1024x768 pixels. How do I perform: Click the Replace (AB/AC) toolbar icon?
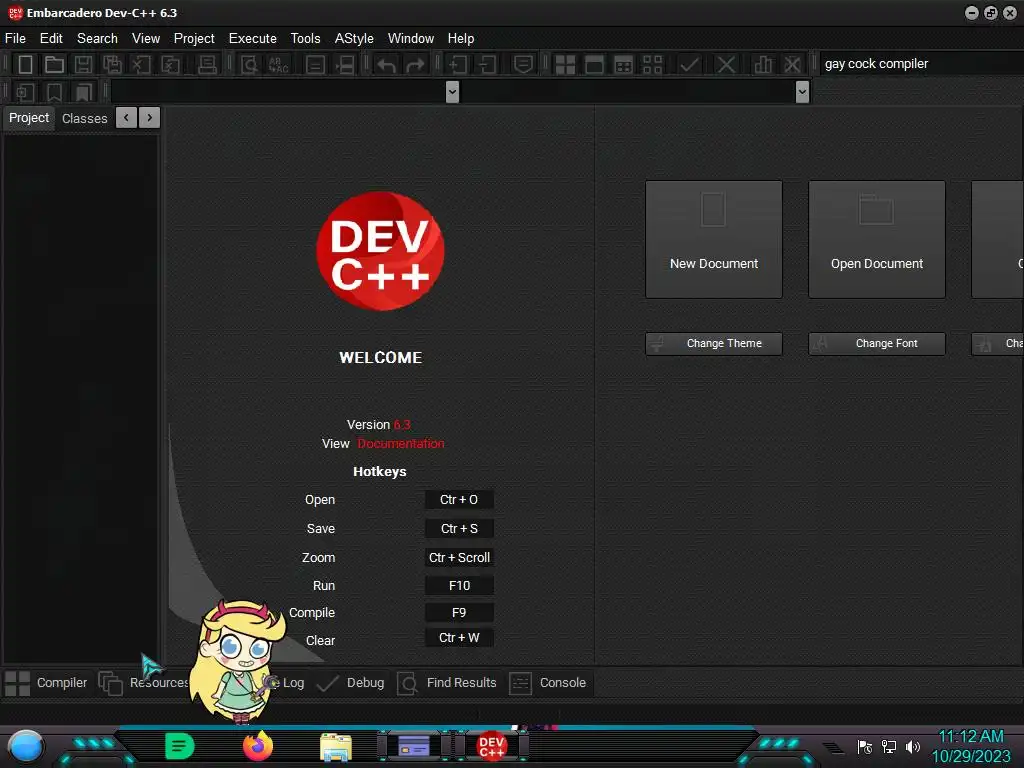click(x=278, y=64)
